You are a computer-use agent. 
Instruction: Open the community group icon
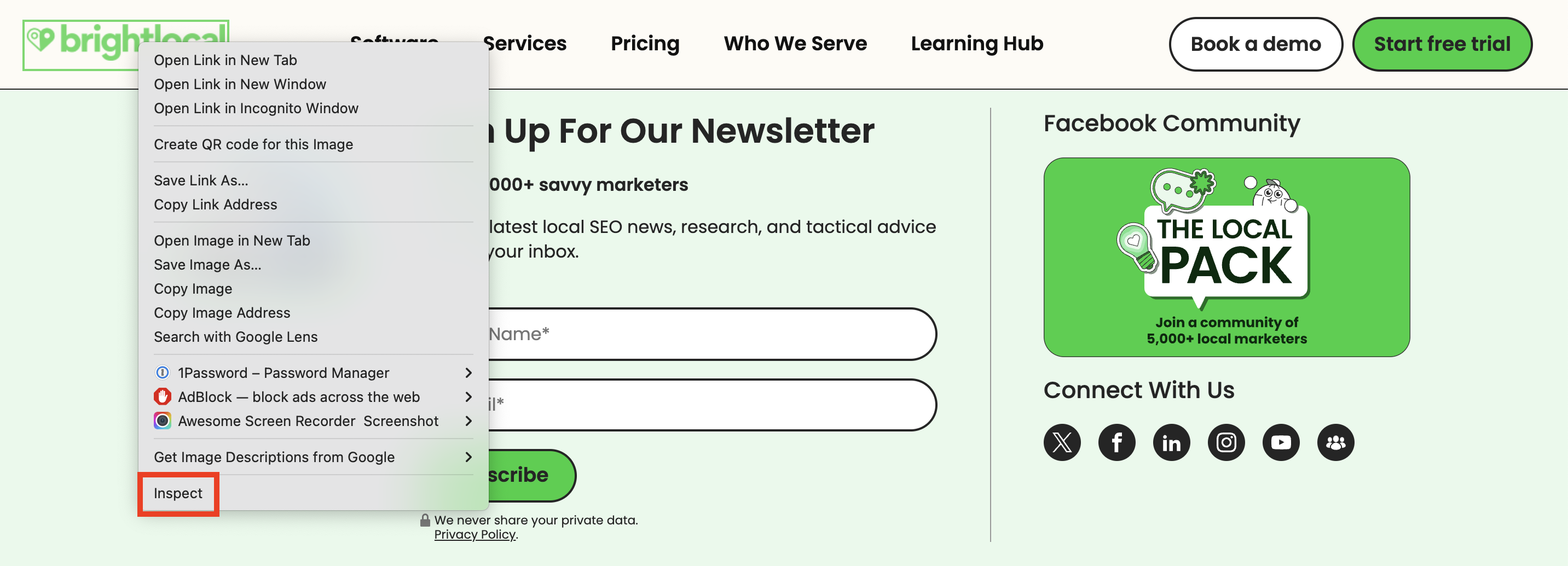tap(1335, 442)
